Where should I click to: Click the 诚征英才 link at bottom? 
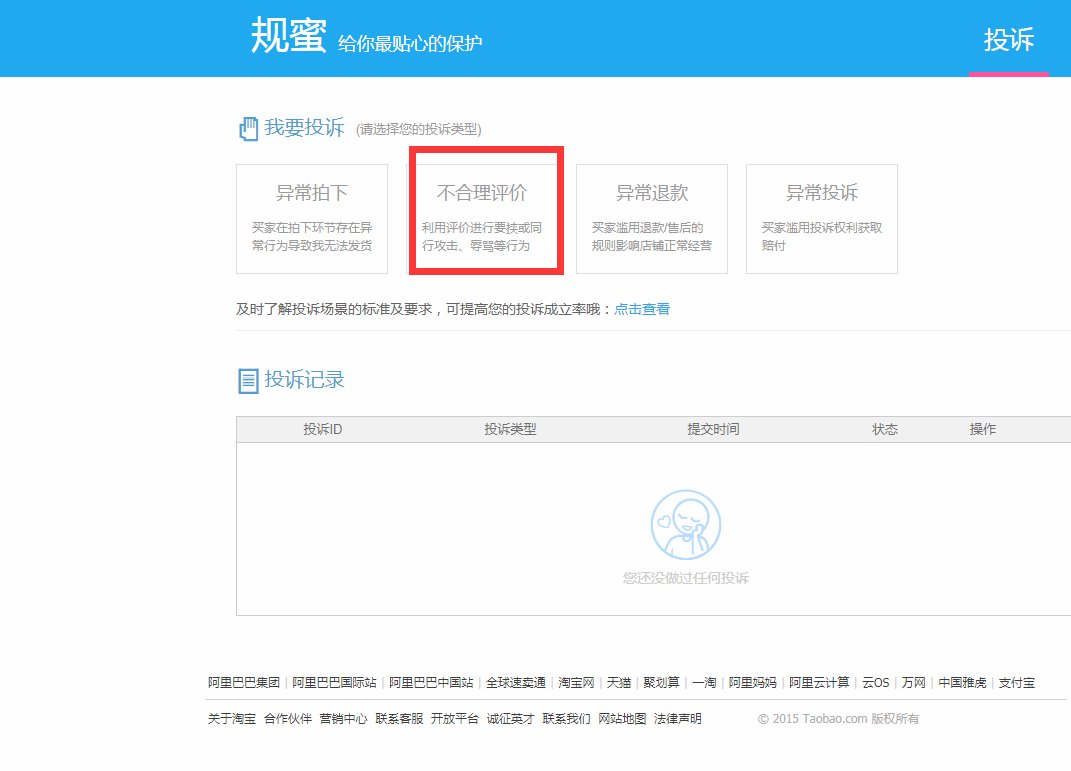point(509,718)
